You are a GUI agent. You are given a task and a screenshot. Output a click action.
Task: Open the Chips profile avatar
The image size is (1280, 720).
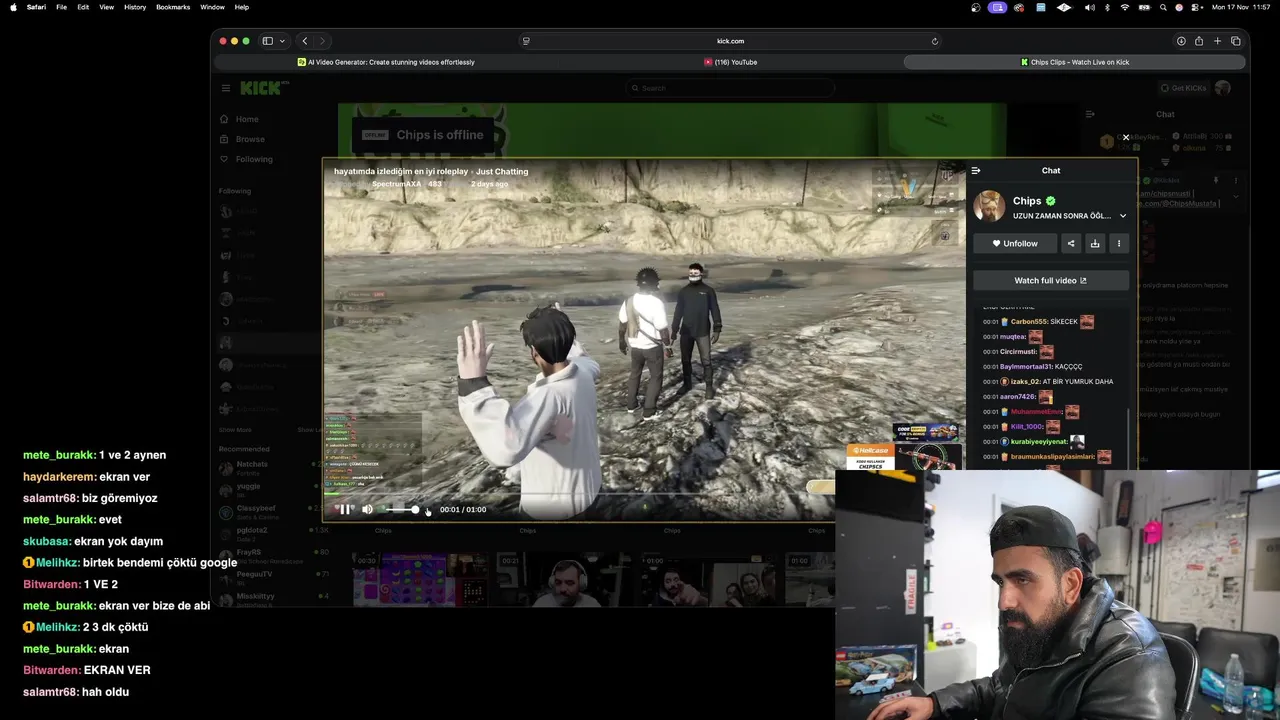tap(989, 206)
